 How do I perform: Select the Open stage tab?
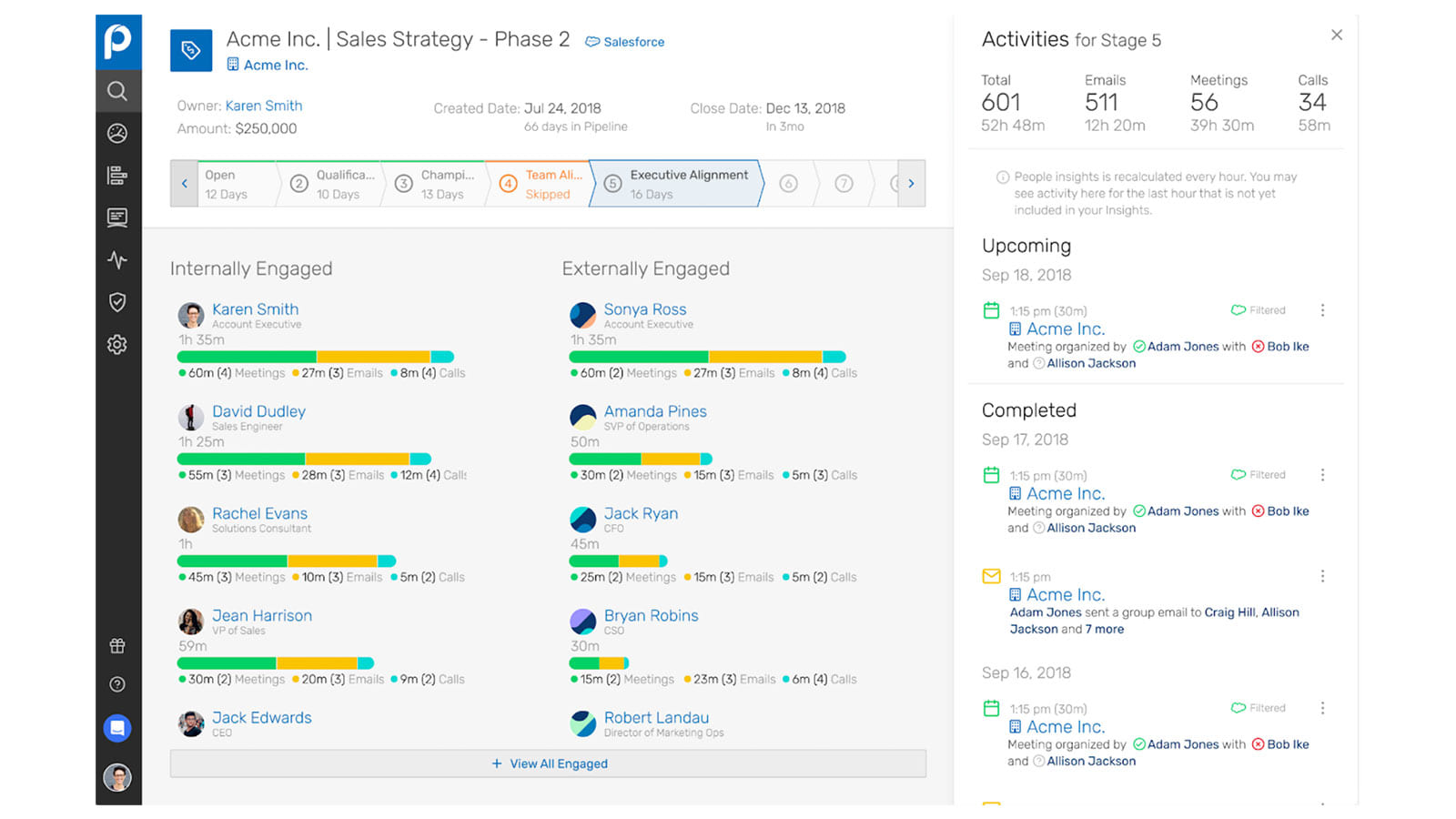point(237,184)
